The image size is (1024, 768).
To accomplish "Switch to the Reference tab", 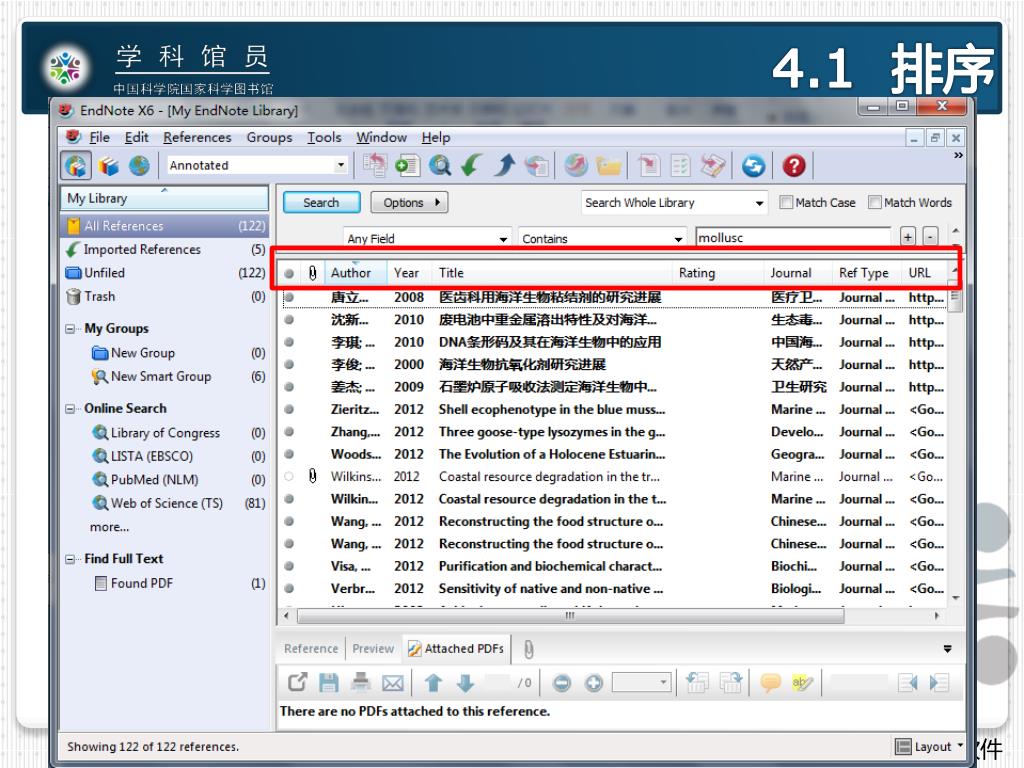I will click(x=311, y=648).
